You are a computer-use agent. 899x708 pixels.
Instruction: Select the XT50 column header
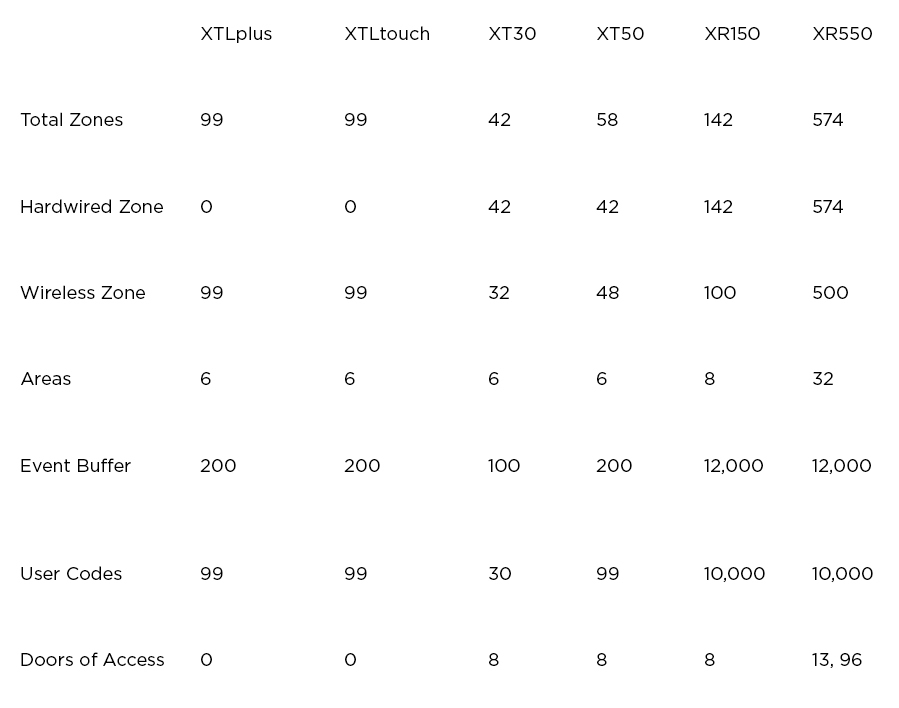[x=620, y=34]
